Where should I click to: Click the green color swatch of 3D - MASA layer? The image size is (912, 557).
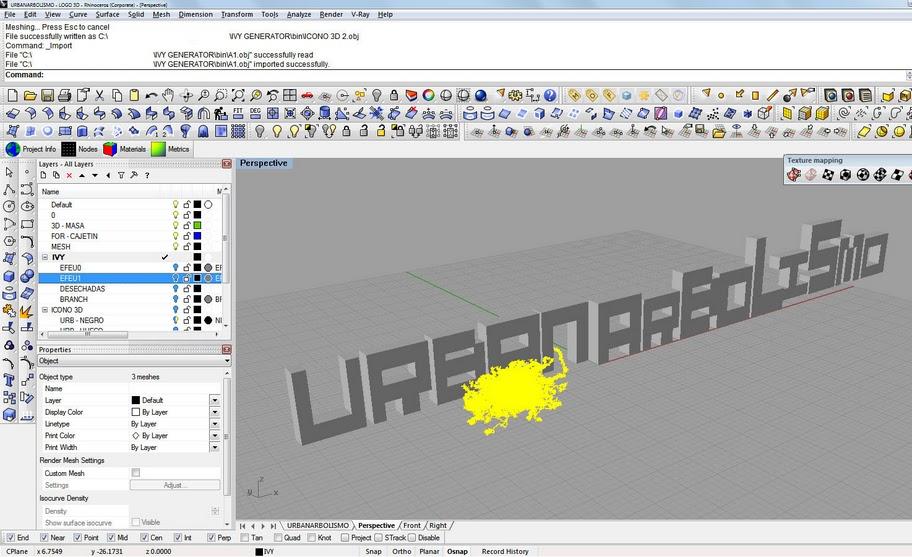pos(197,226)
